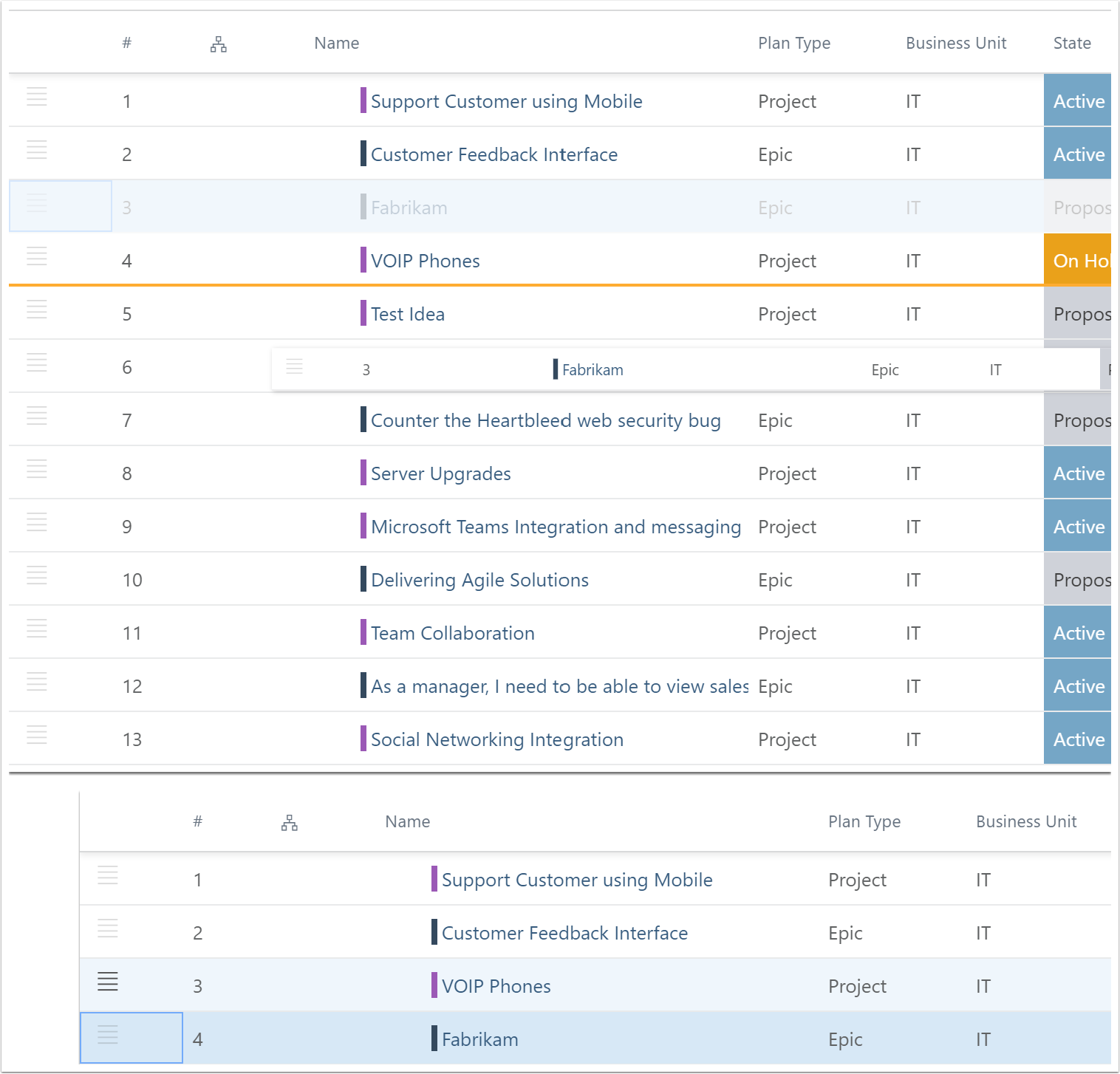Click drag handle of row 6 in top table
Viewport: 1120px width, 1074px height.
[37, 362]
